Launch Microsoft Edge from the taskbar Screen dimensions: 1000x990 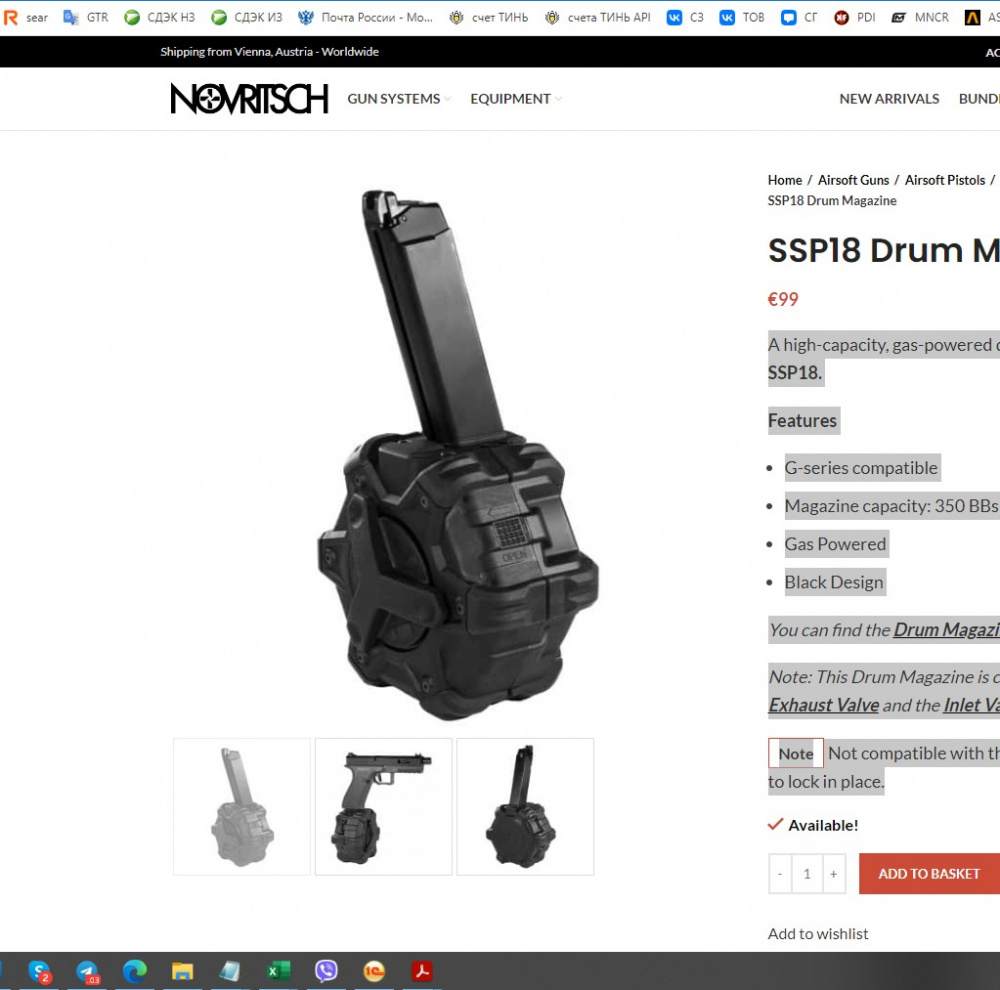pyautogui.click(x=135, y=971)
